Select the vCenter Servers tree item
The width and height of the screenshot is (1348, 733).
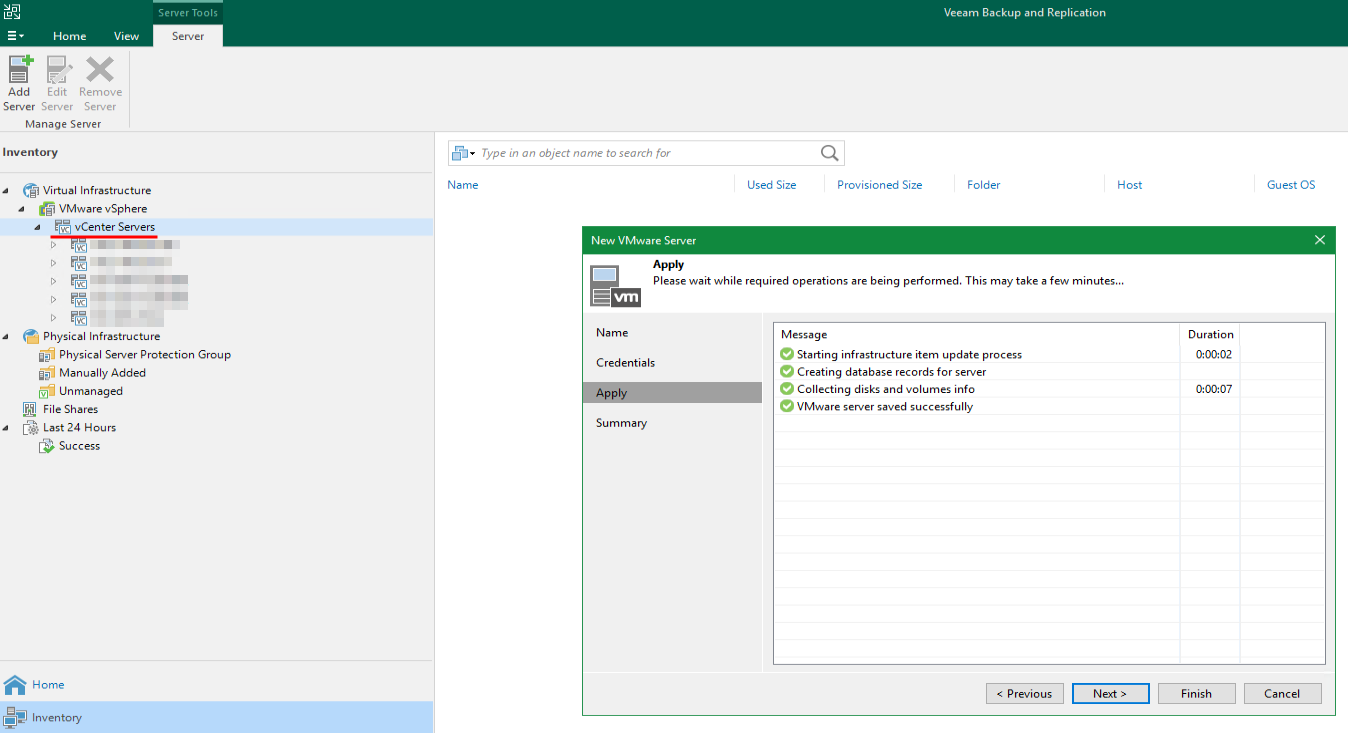tap(114, 227)
